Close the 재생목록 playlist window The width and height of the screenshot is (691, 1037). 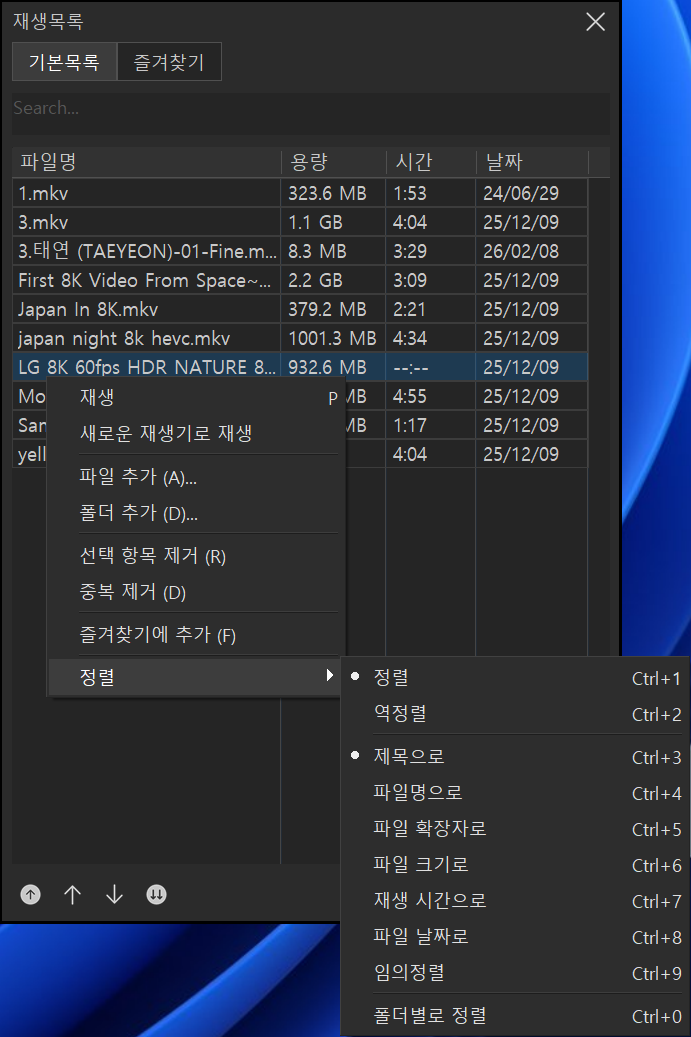click(x=595, y=22)
